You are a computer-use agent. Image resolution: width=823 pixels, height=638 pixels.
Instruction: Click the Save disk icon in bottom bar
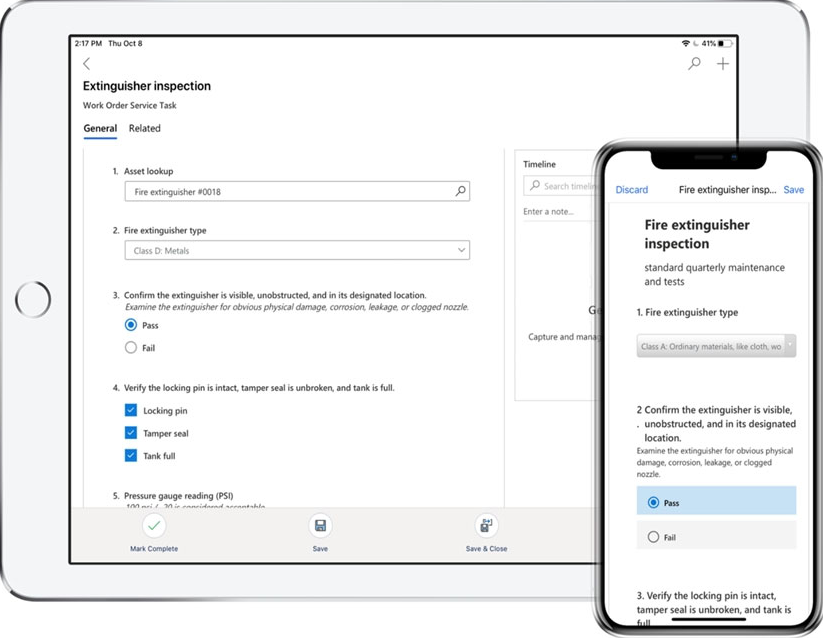pyautogui.click(x=320, y=526)
